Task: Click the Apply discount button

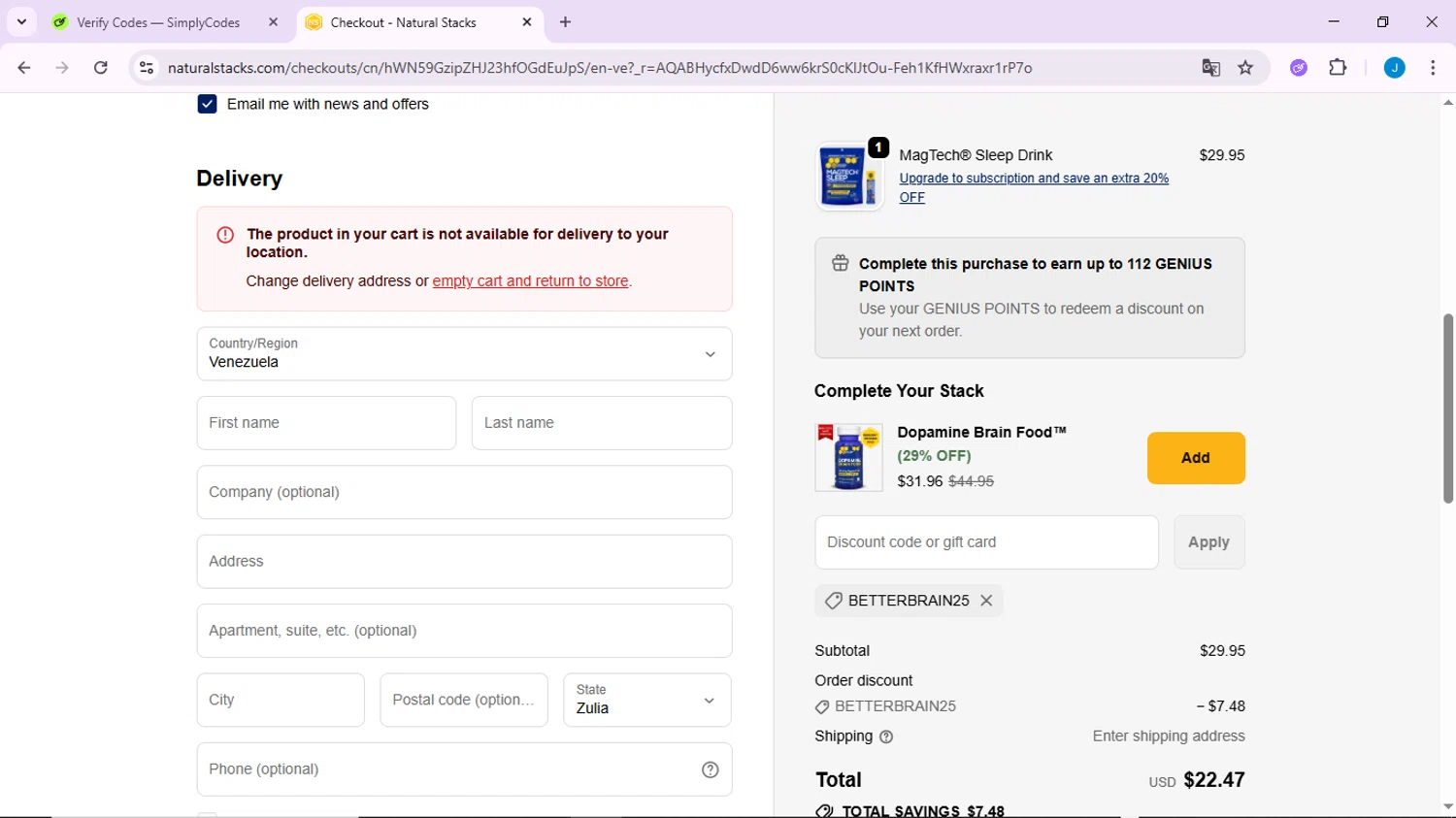Action: 1209,542
